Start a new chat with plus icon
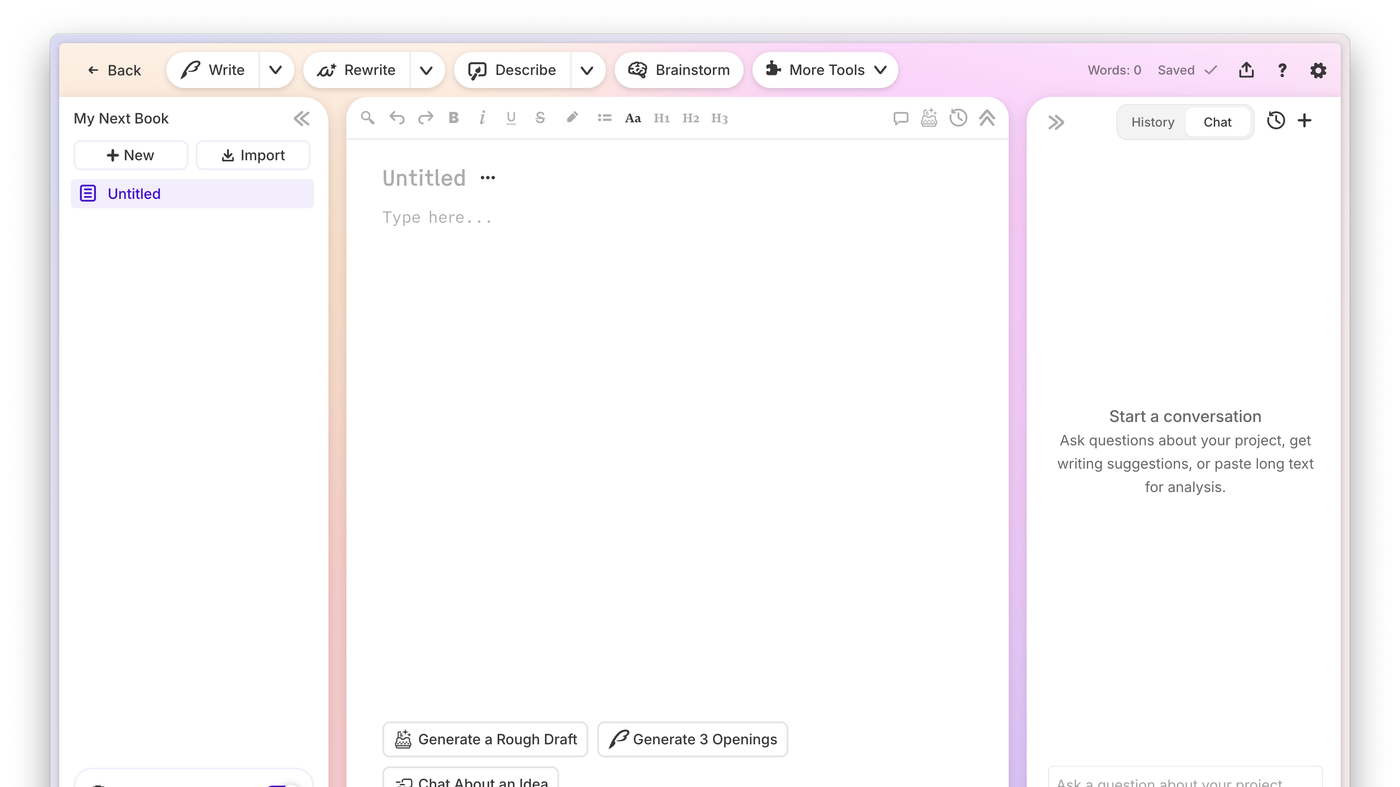The height and width of the screenshot is (787, 1400). [1305, 121]
